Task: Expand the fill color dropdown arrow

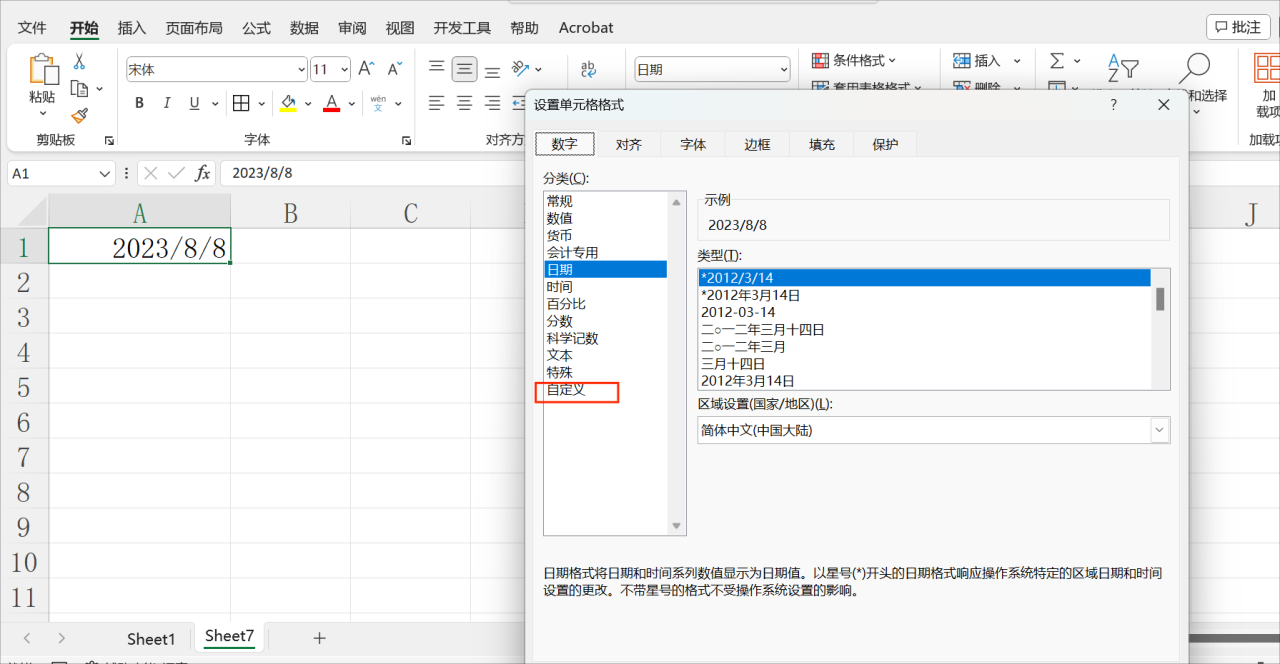Action: click(309, 103)
